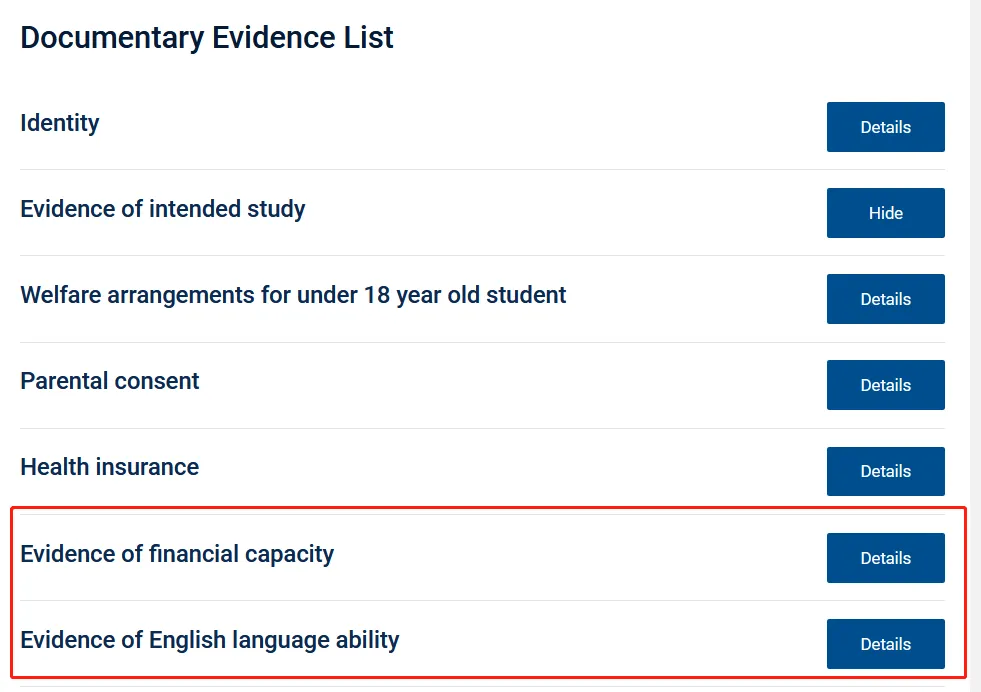981x692 pixels.
Task: Click the Identity row heading
Action: pos(60,123)
